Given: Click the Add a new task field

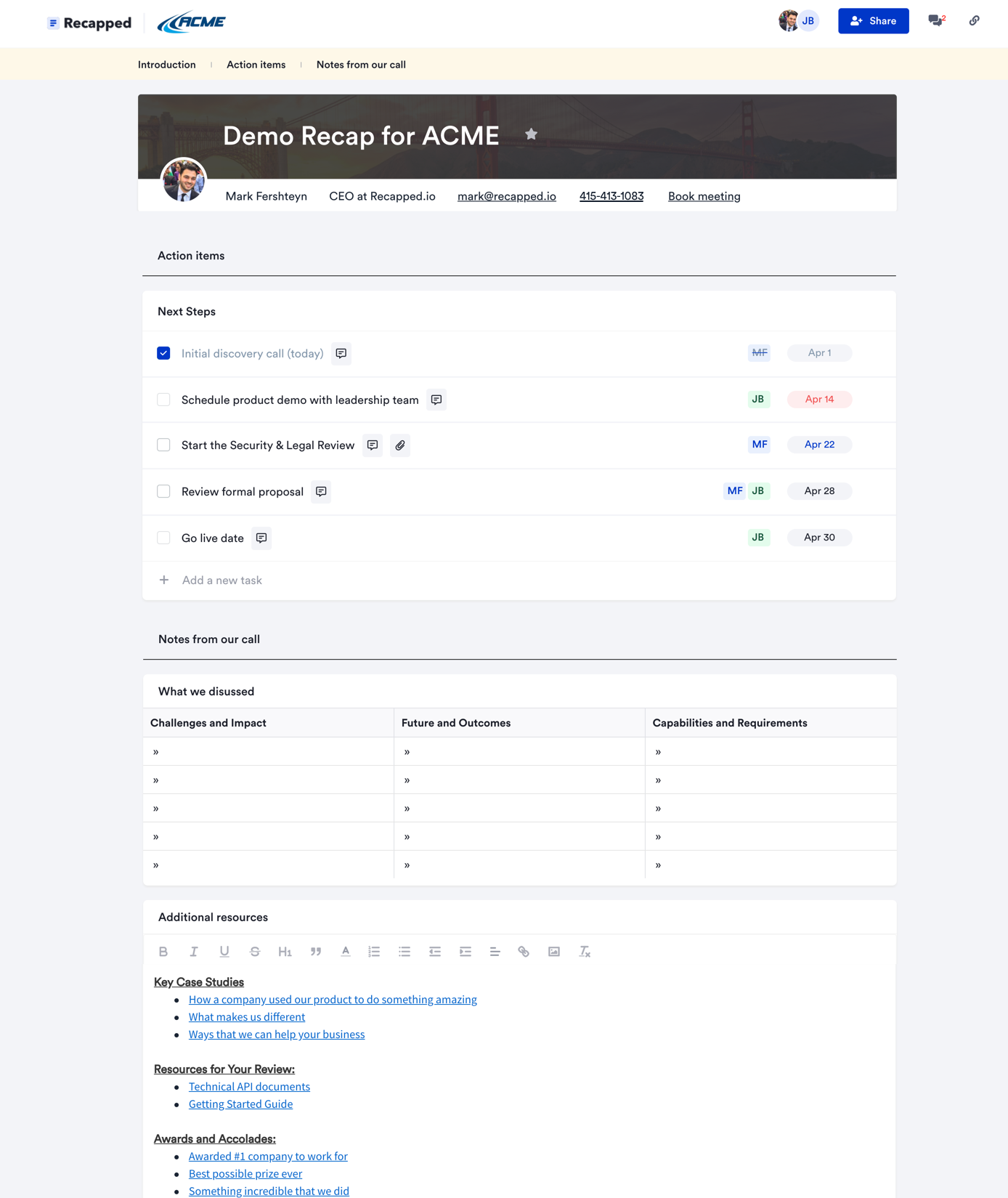Looking at the screenshot, I should pos(222,580).
